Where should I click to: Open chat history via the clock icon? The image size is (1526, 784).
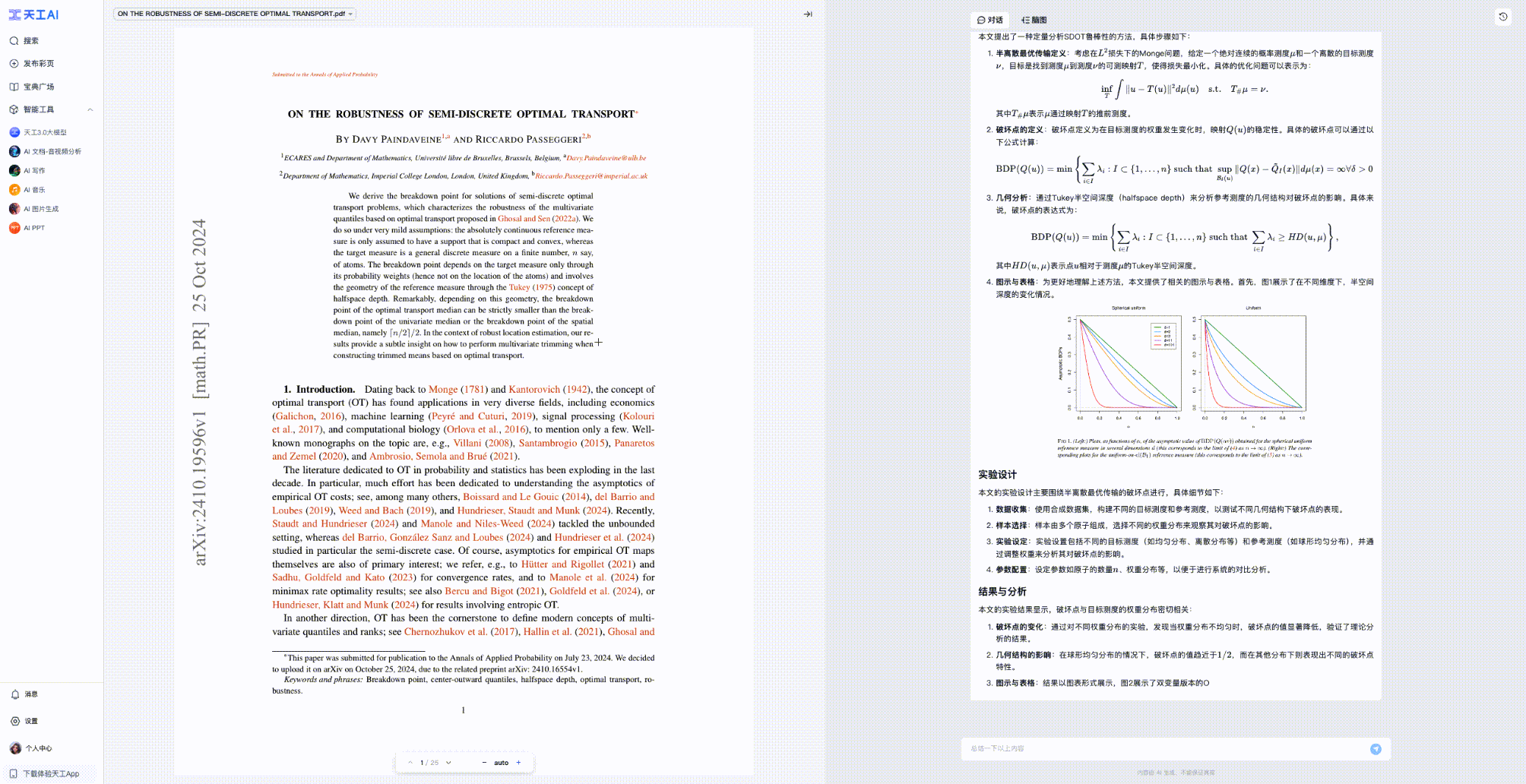click(1502, 17)
